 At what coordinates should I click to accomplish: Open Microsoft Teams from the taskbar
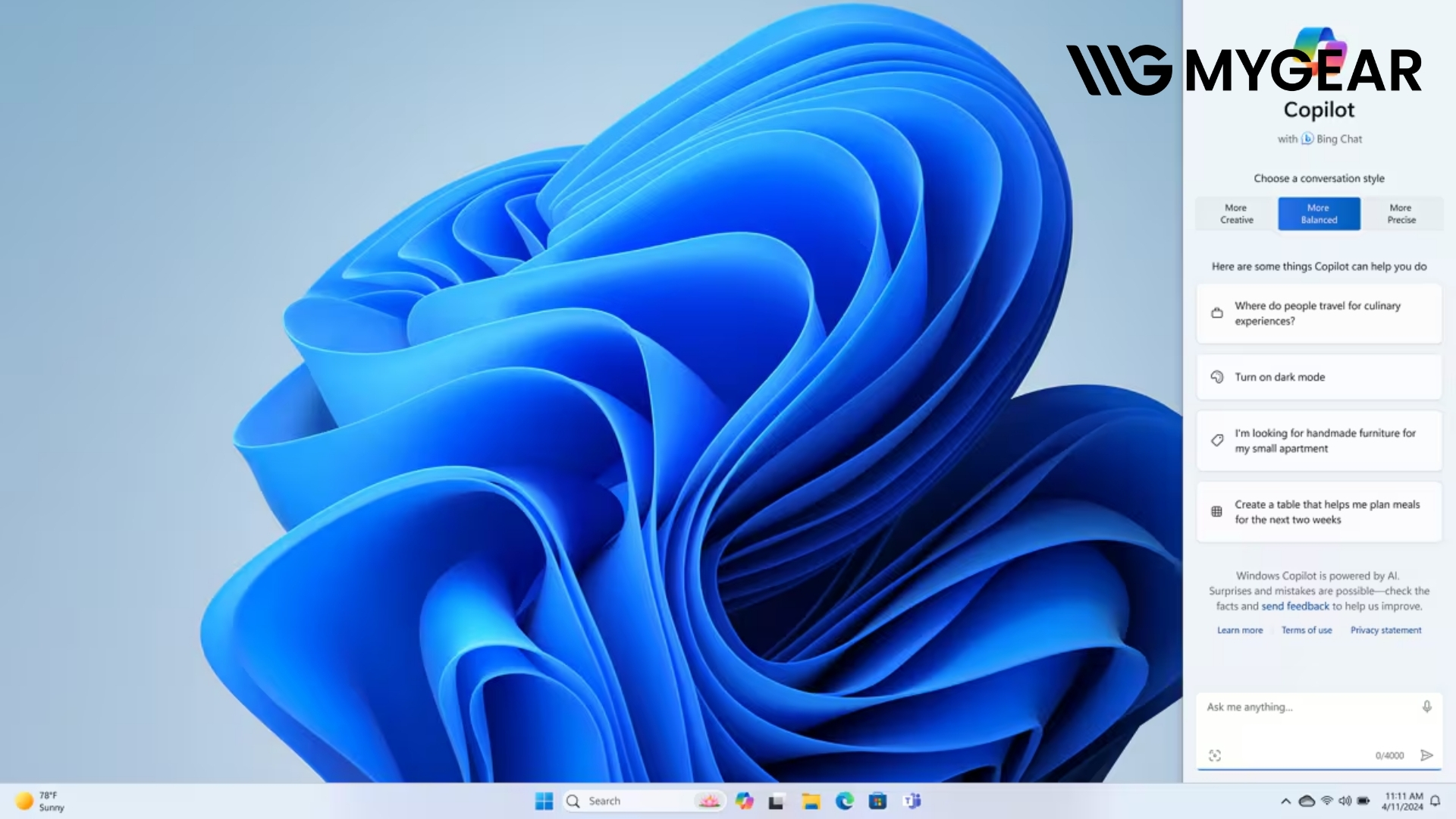pyautogui.click(x=912, y=801)
